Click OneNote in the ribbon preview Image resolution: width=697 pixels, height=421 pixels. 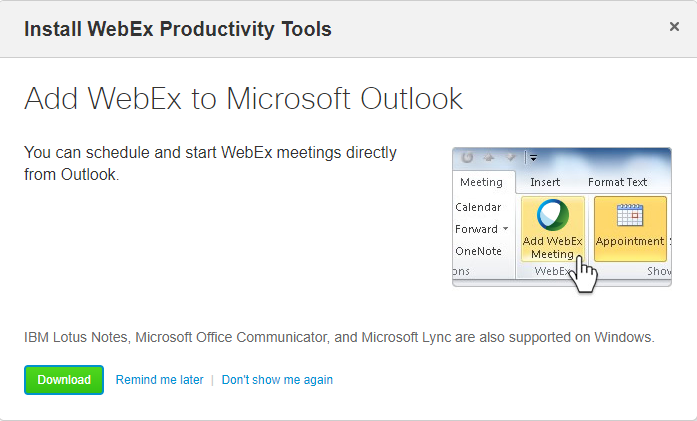[478, 251]
